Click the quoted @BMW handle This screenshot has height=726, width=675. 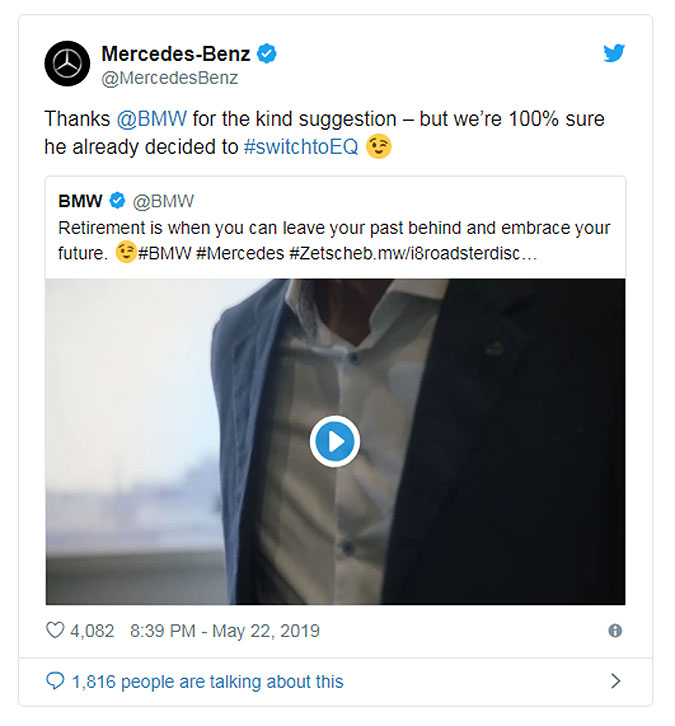tap(163, 201)
